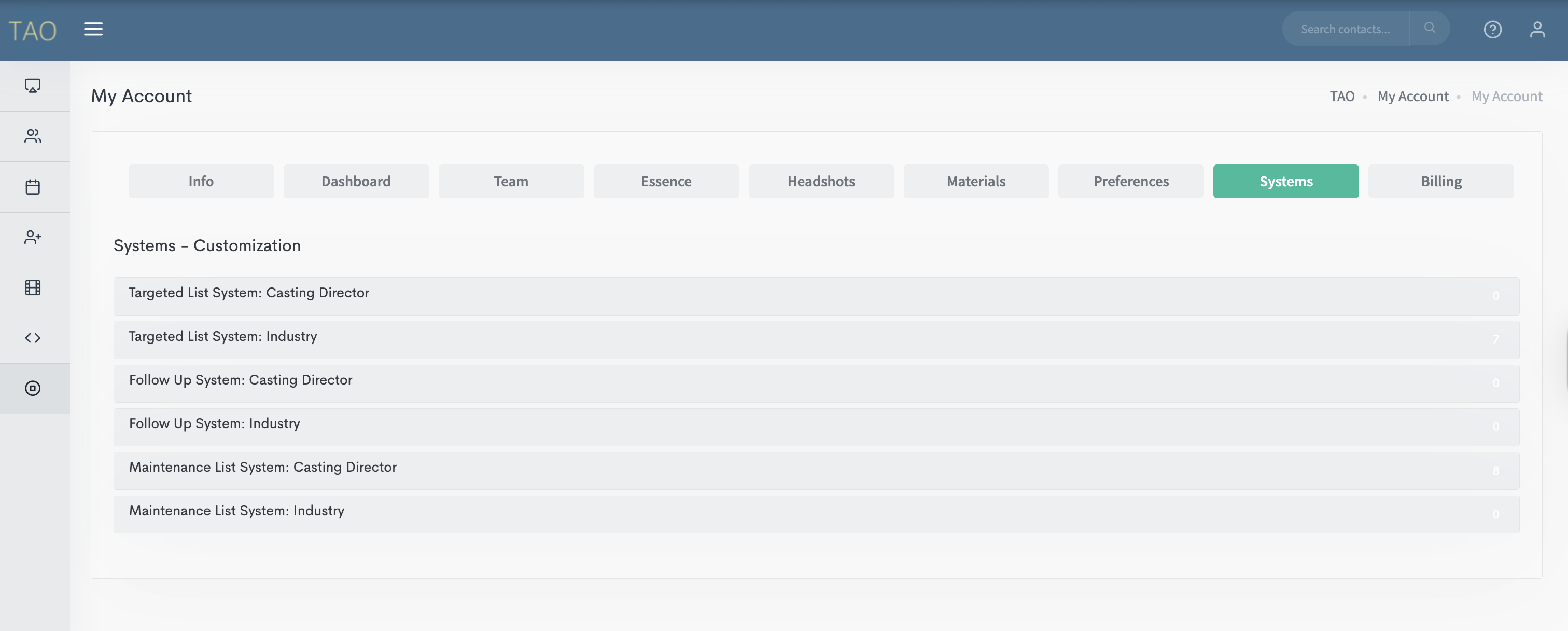1568x631 pixels.
Task: Open the film reel sidebar icon
Action: pyautogui.click(x=33, y=287)
